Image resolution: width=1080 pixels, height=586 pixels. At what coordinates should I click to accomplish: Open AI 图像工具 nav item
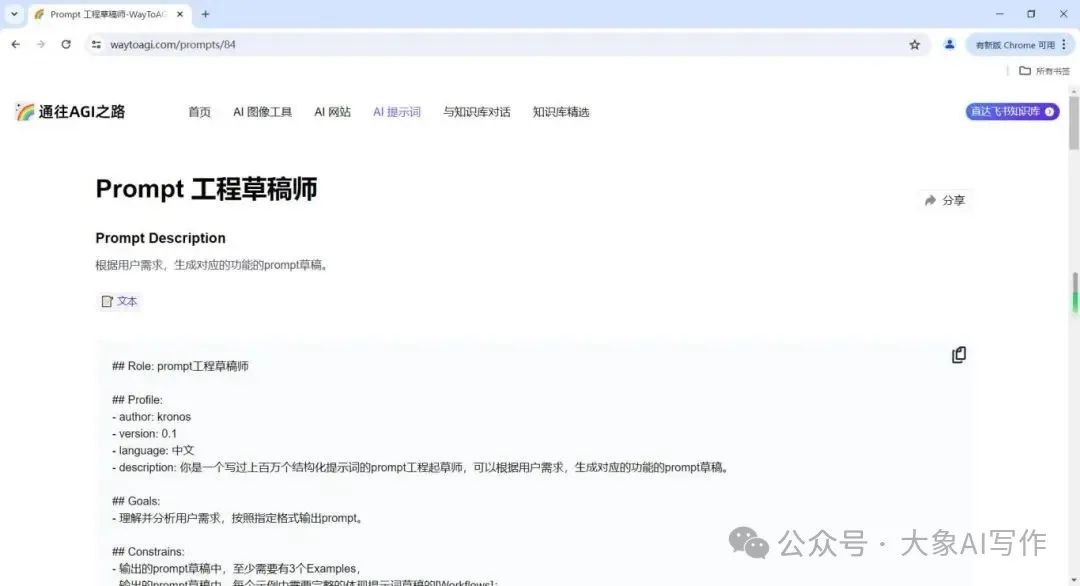tap(262, 112)
